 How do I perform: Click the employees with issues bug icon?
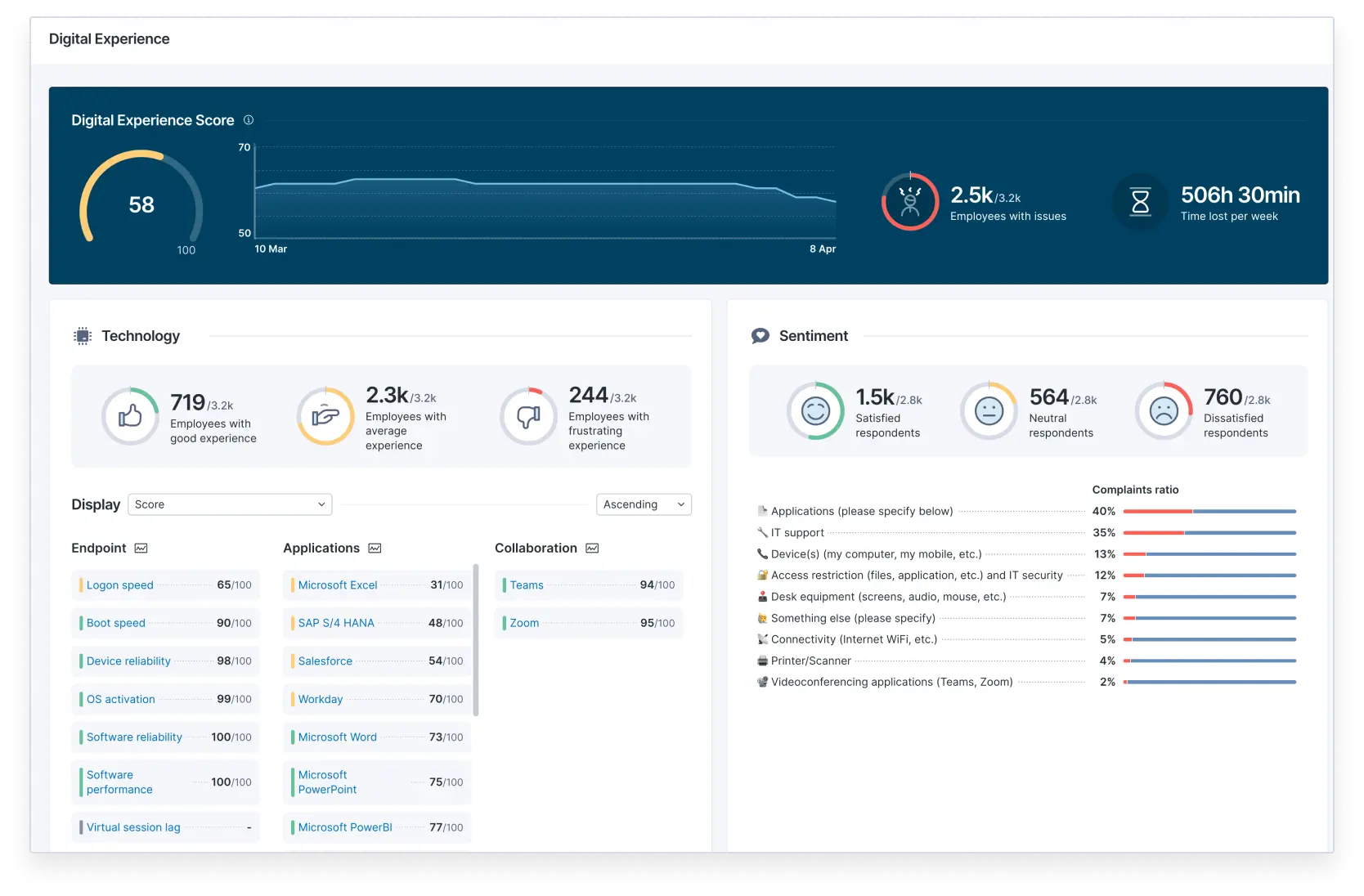[x=910, y=201]
